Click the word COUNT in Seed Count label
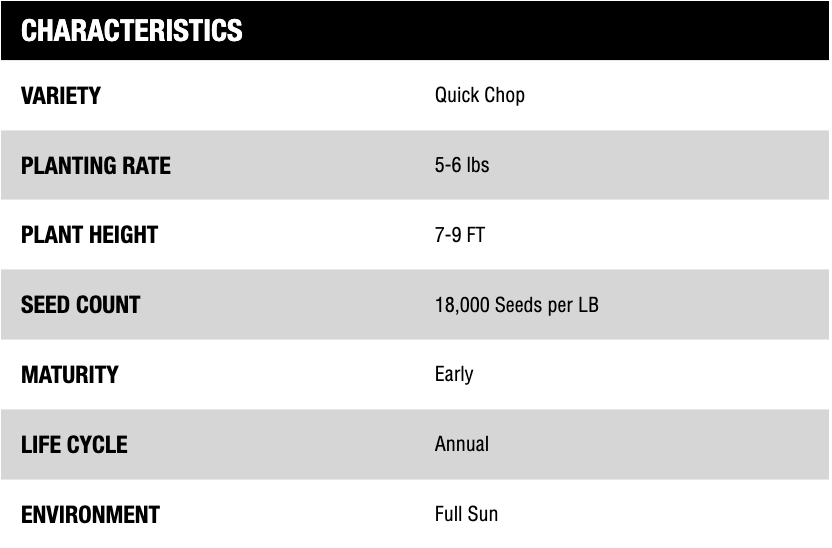The width and height of the screenshot is (832, 548). click(x=108, y=305)
